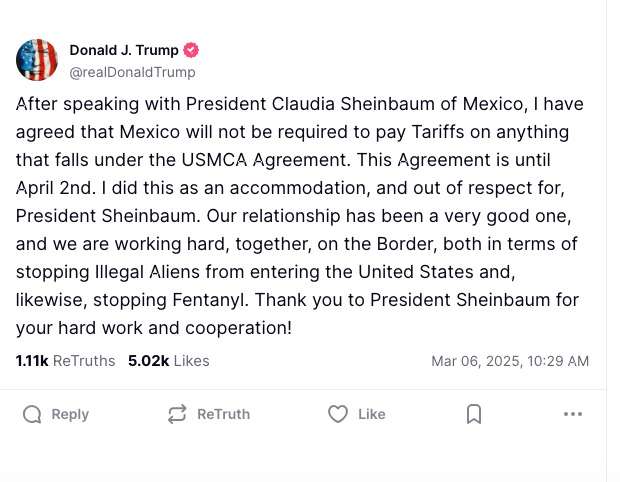Click the word Likes beside 5.02k
This screenshot has width=620, height=482.
(191, 361)
